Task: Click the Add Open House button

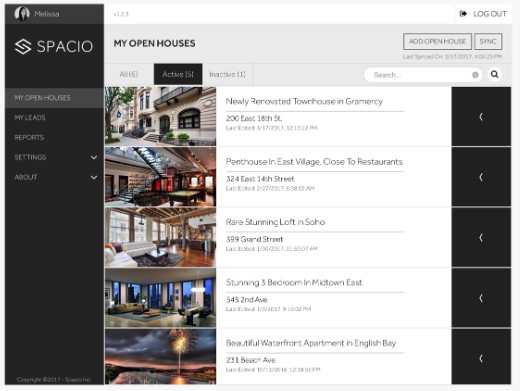Action: coord(437,41)
